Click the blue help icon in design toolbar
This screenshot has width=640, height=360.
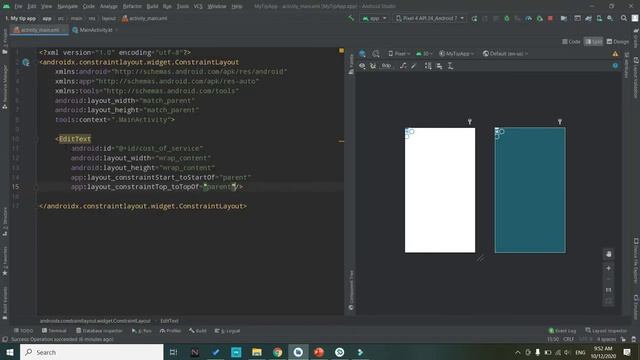[615, 66]
